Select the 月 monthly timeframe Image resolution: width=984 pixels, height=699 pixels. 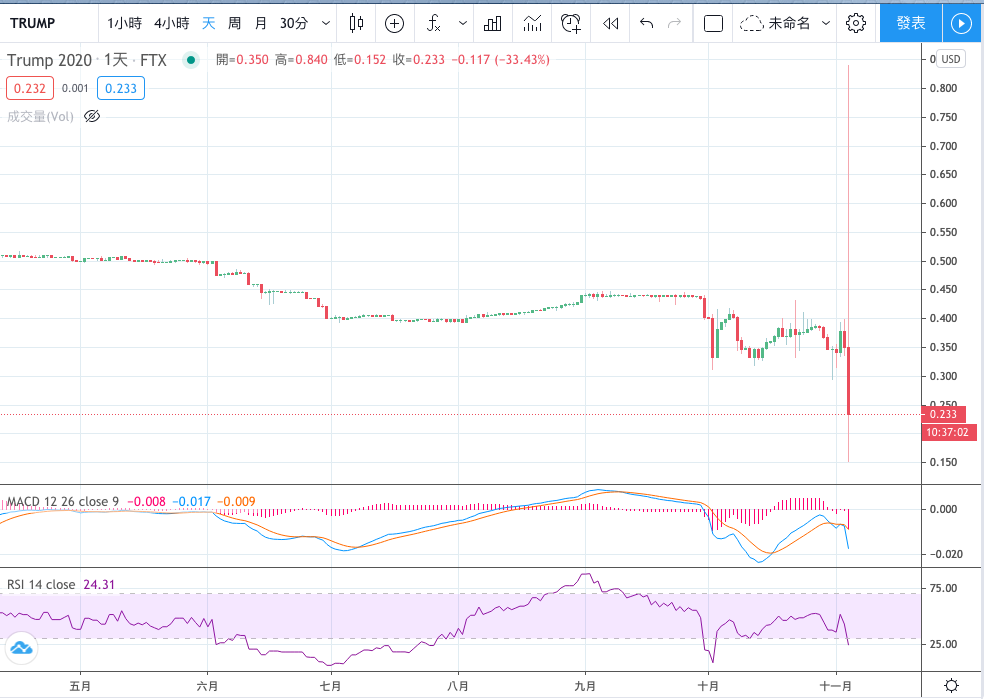(260, 24)
